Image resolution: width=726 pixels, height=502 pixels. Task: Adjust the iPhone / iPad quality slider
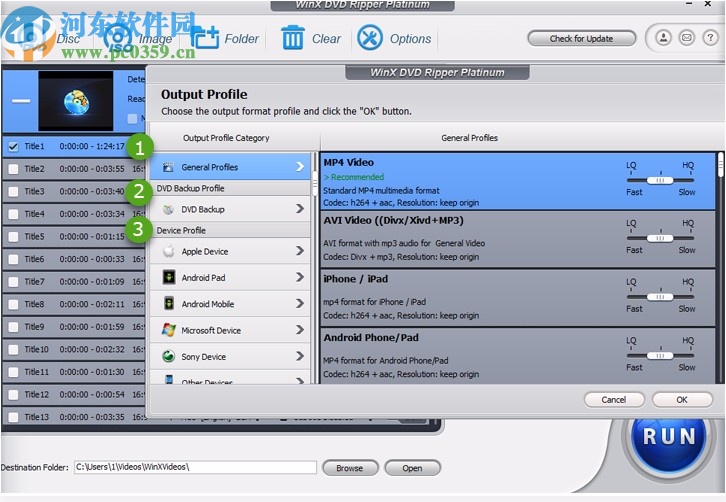click(x=660, y=297)
